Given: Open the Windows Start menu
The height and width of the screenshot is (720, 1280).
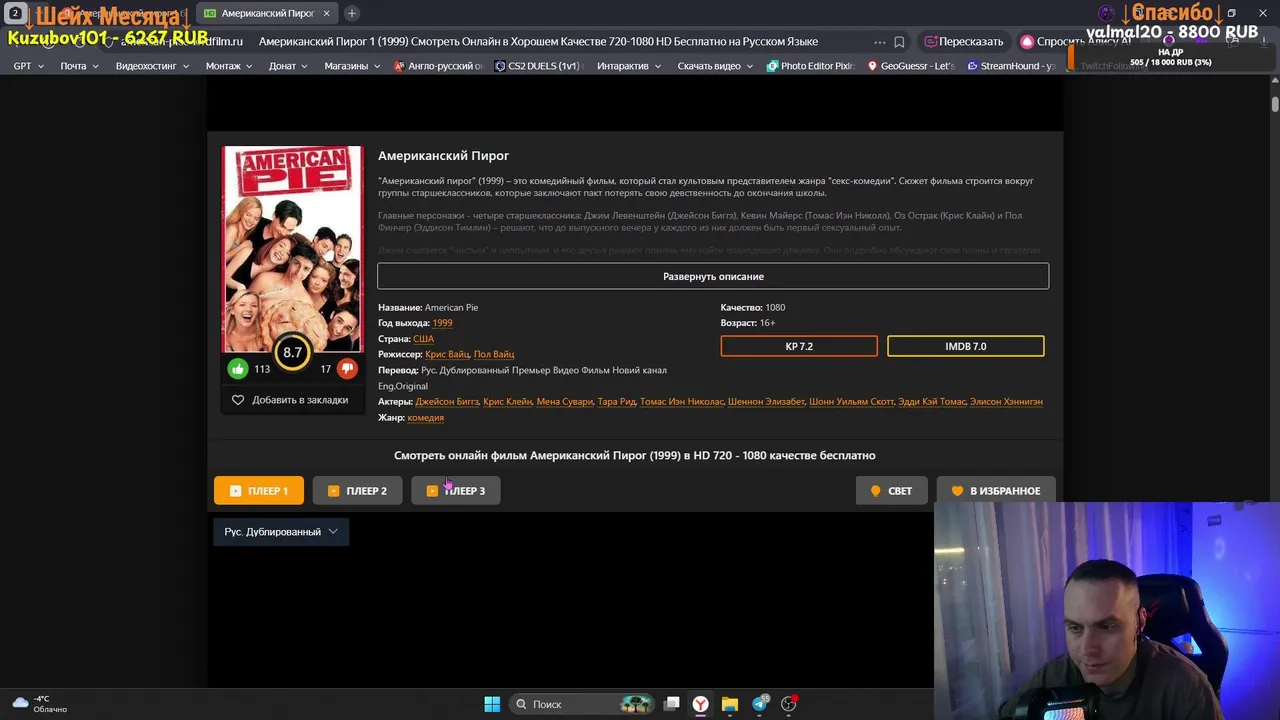Looking at the screenshot, I should pyautogui.click(x=492, y=704).
